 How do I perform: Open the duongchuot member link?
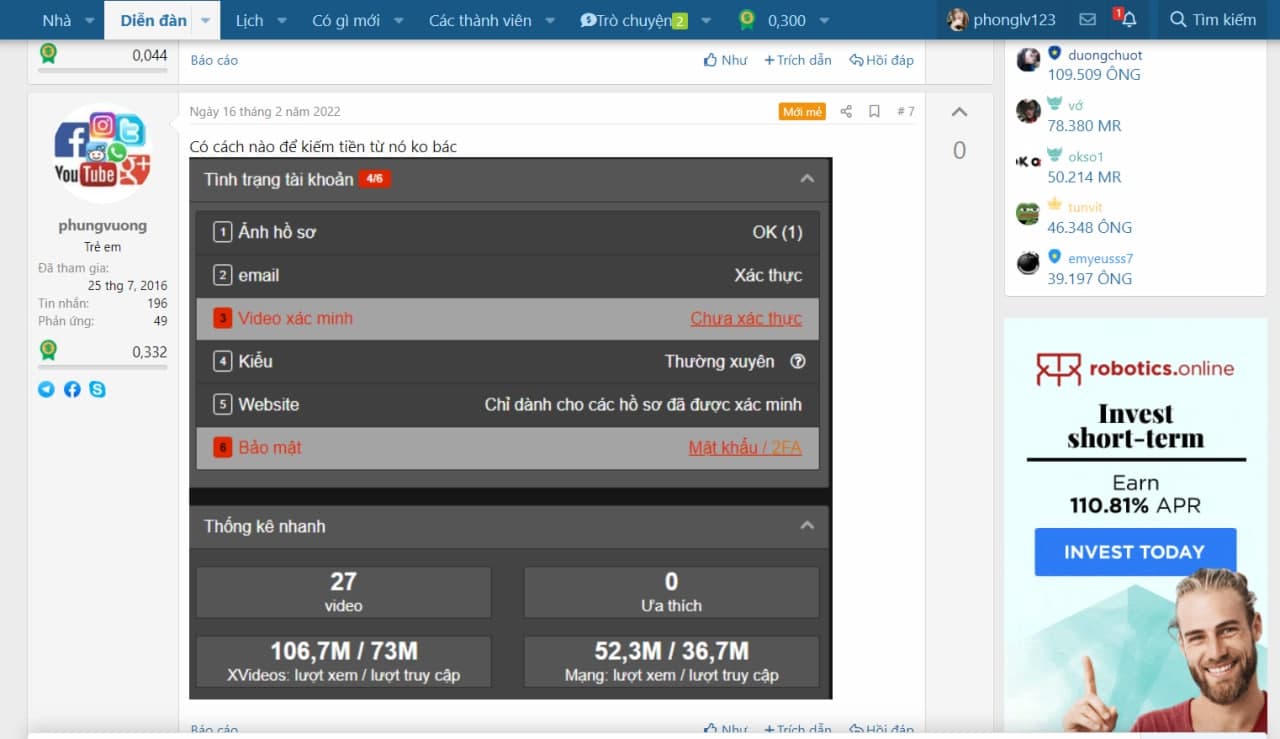1105,55
